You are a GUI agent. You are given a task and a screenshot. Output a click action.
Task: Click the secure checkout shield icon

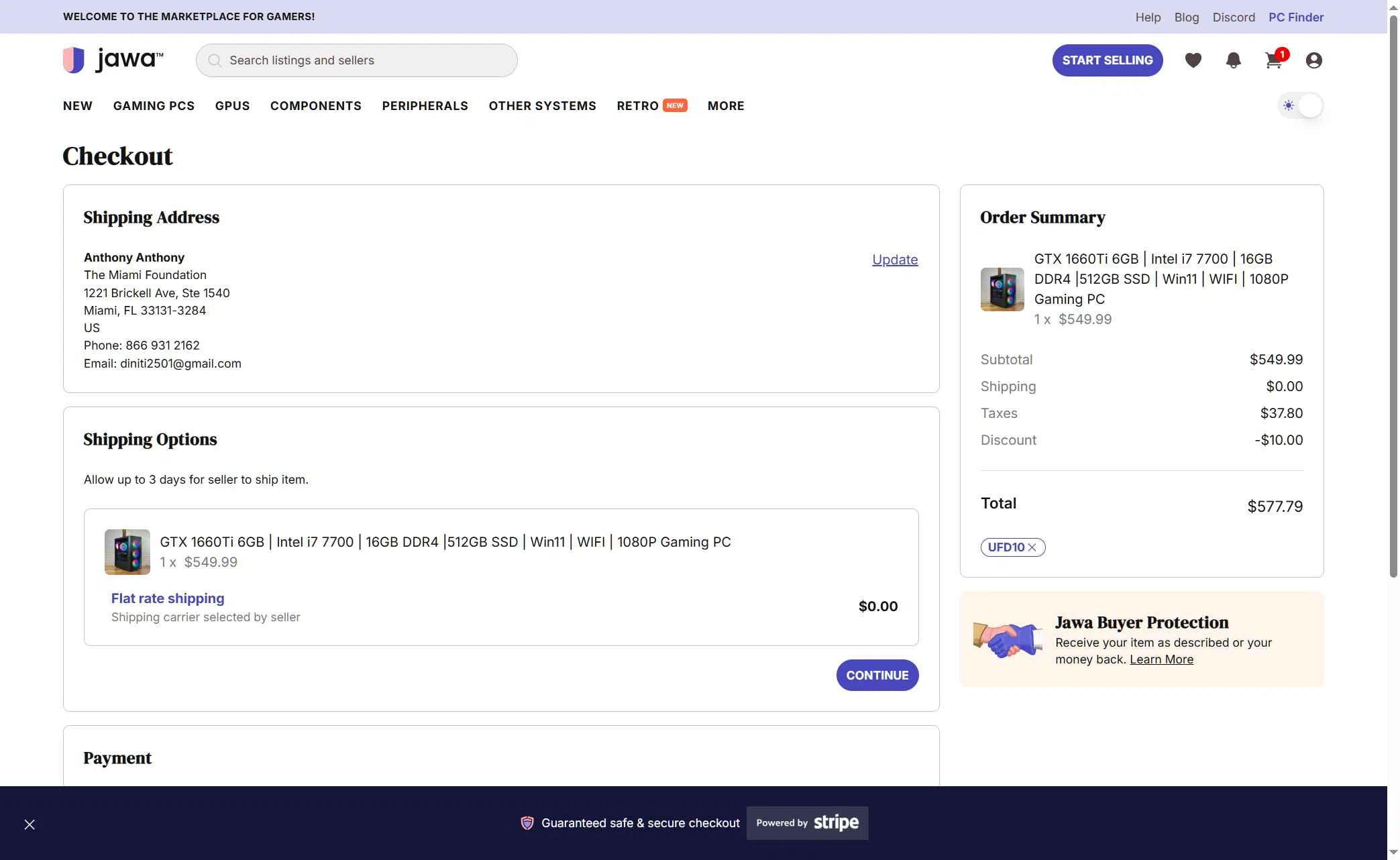click(x=527, y=822)
